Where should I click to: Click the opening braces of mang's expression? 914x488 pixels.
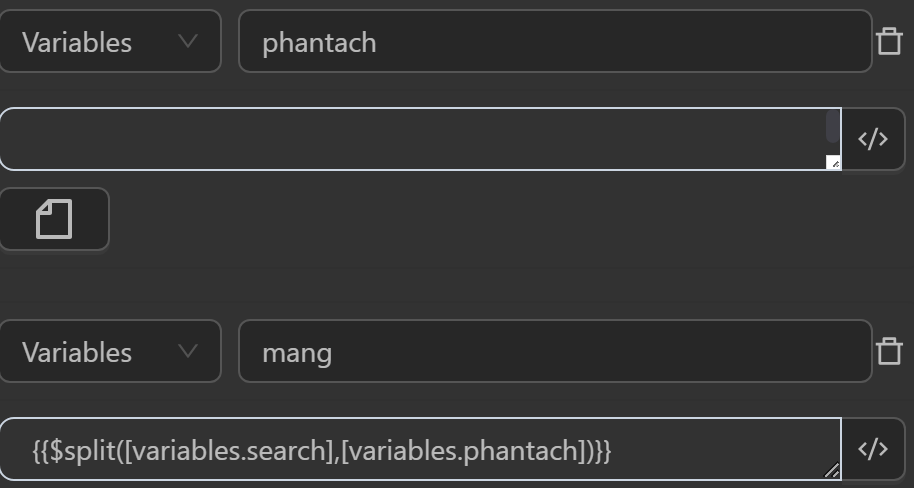pyautogui.click(x=40, y=451)
